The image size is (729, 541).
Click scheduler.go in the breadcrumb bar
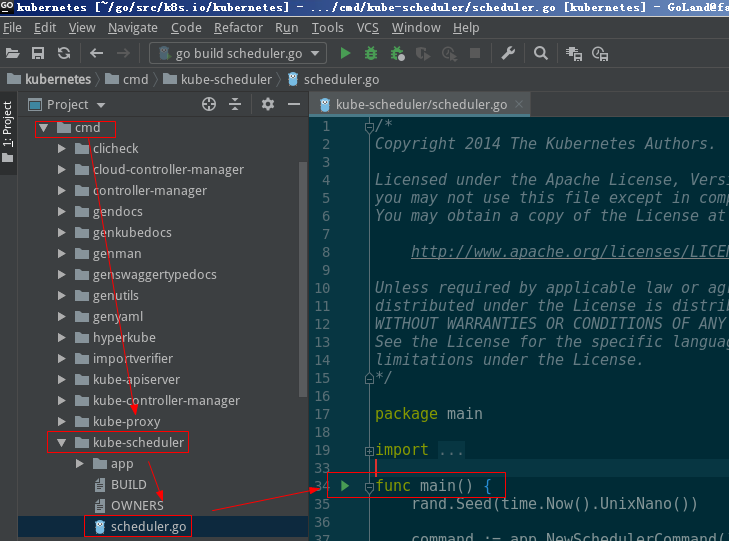(333, 79)
